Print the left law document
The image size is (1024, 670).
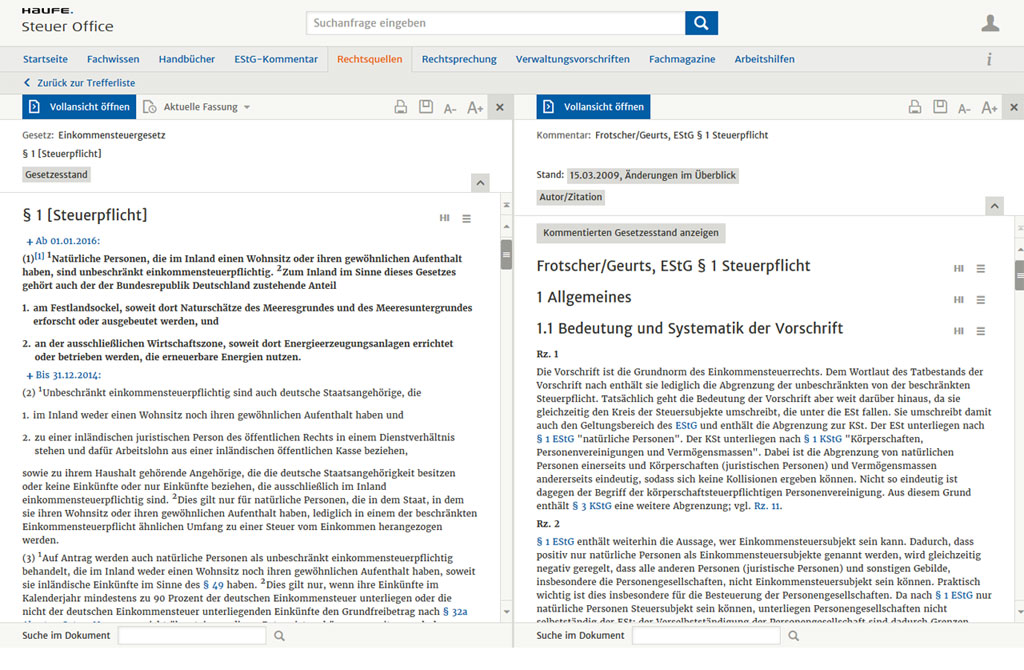pyautogui.click(x=400, y=107)
